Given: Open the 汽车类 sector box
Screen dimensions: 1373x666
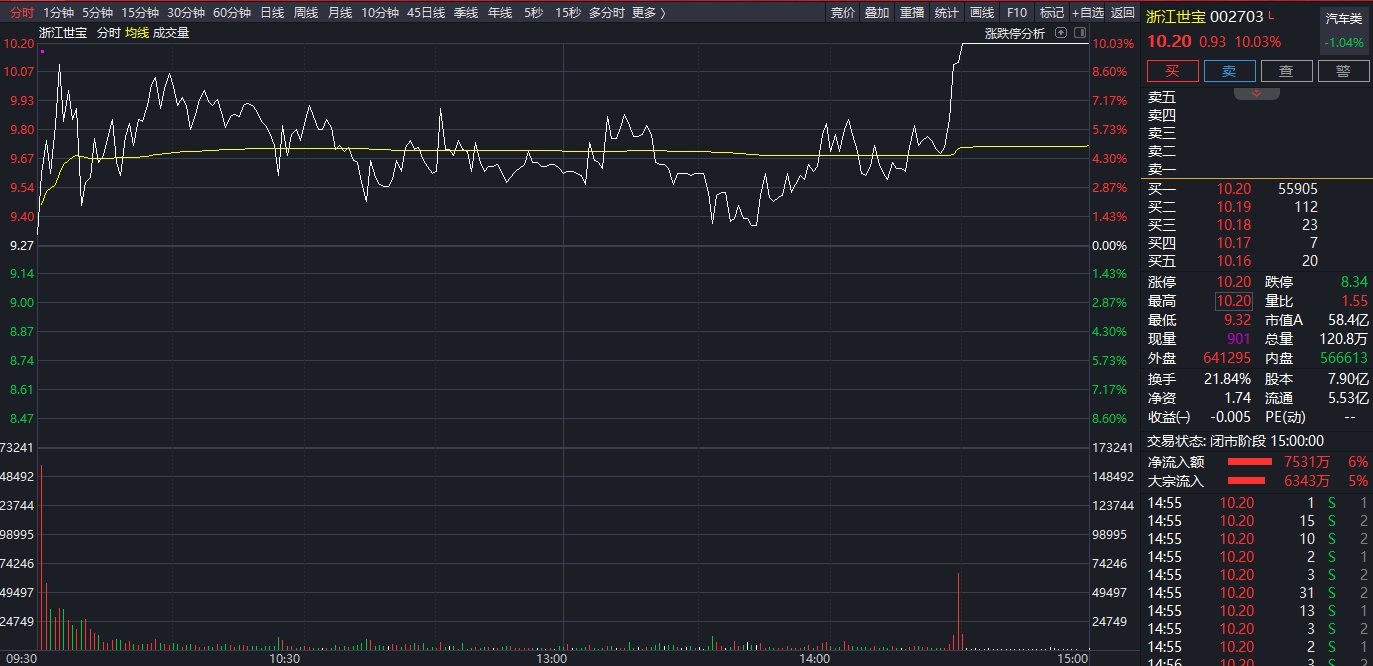Looking at the screenshot, I should [1344, 31].
